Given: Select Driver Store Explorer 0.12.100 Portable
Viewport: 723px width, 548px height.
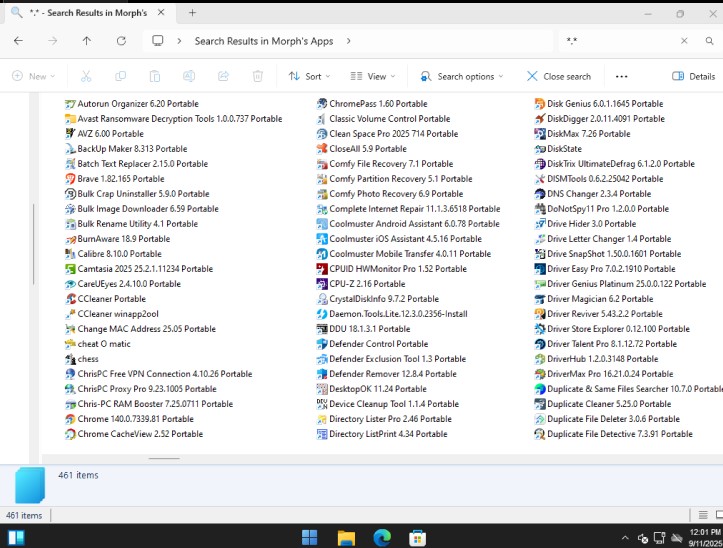Looking at the screenshot, I should coord(612,329).
